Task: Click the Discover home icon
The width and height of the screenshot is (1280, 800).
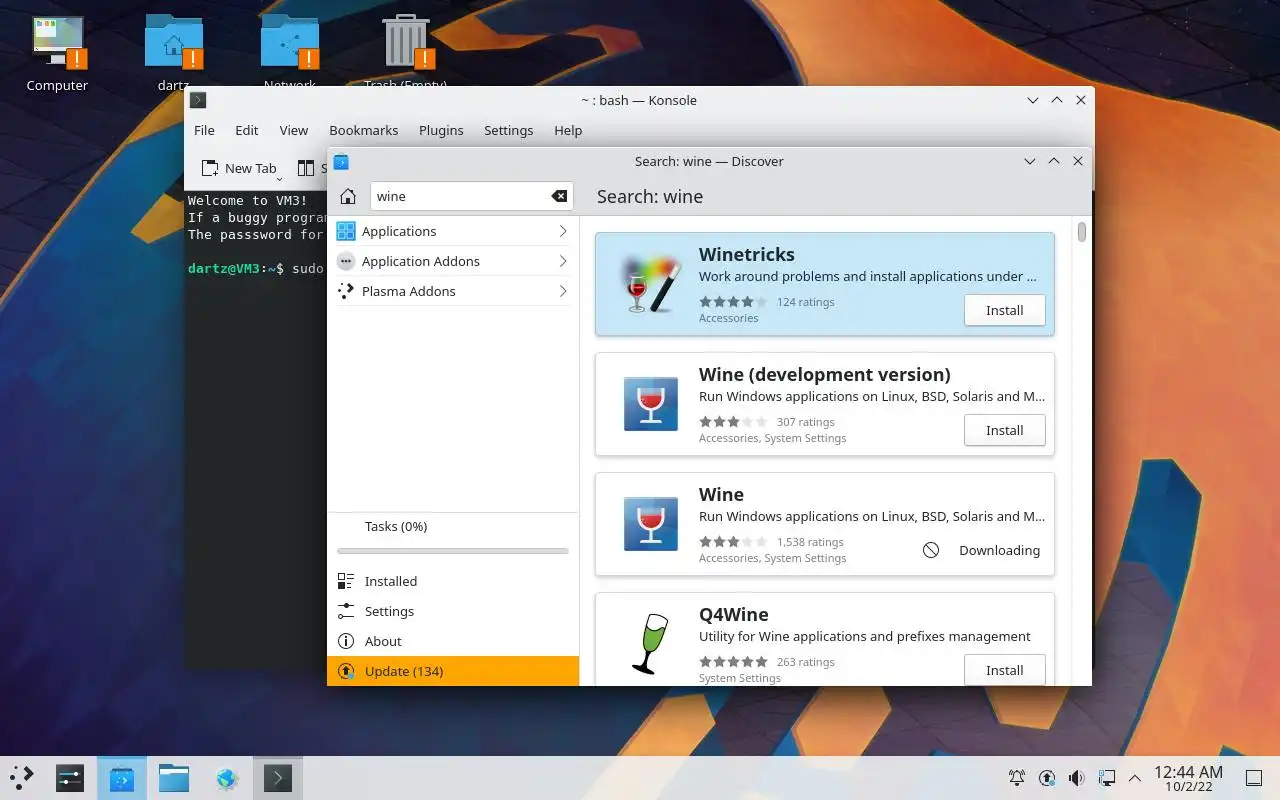Action: [347, 196]
